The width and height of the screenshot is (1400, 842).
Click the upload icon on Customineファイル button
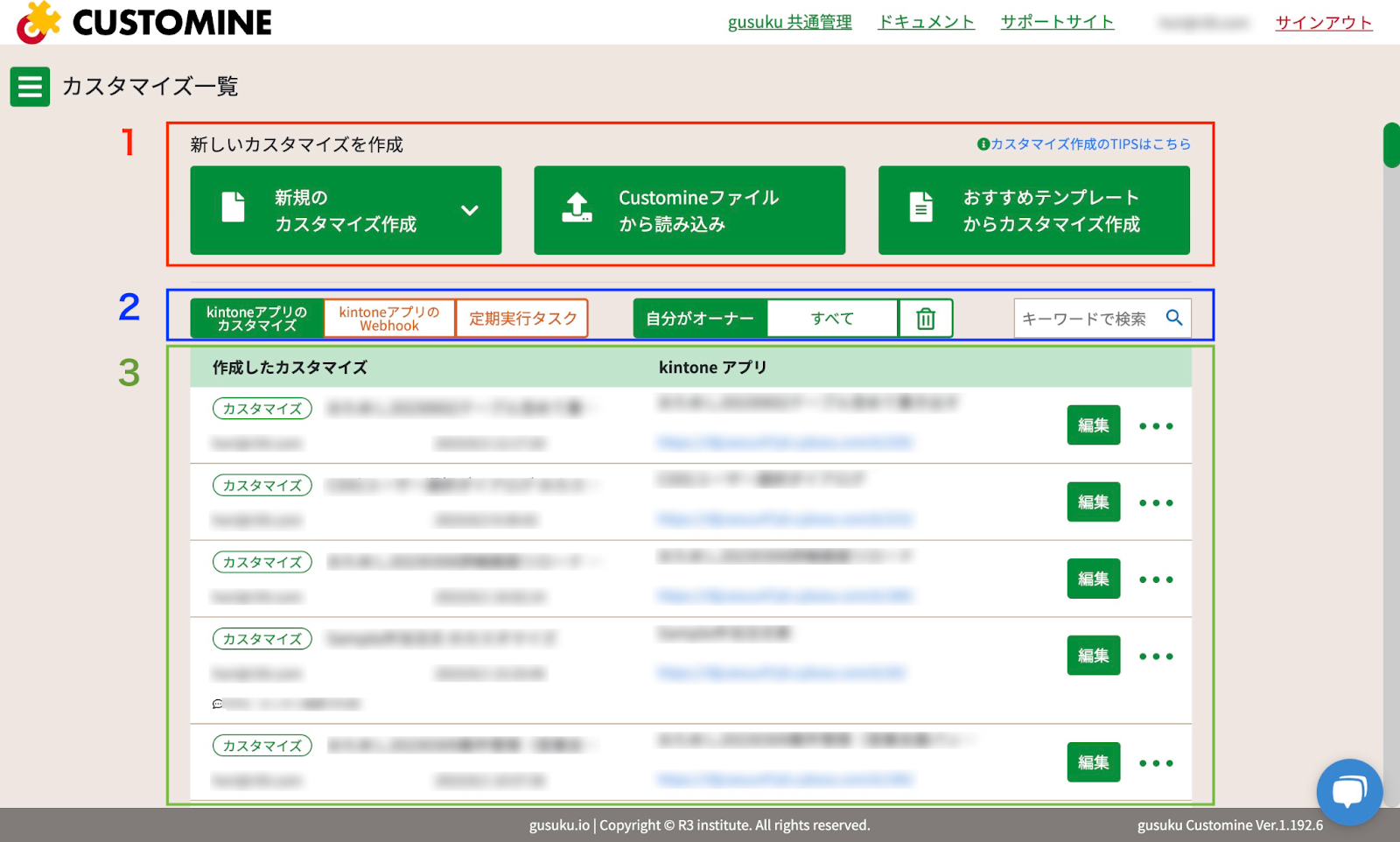(577, 208)
